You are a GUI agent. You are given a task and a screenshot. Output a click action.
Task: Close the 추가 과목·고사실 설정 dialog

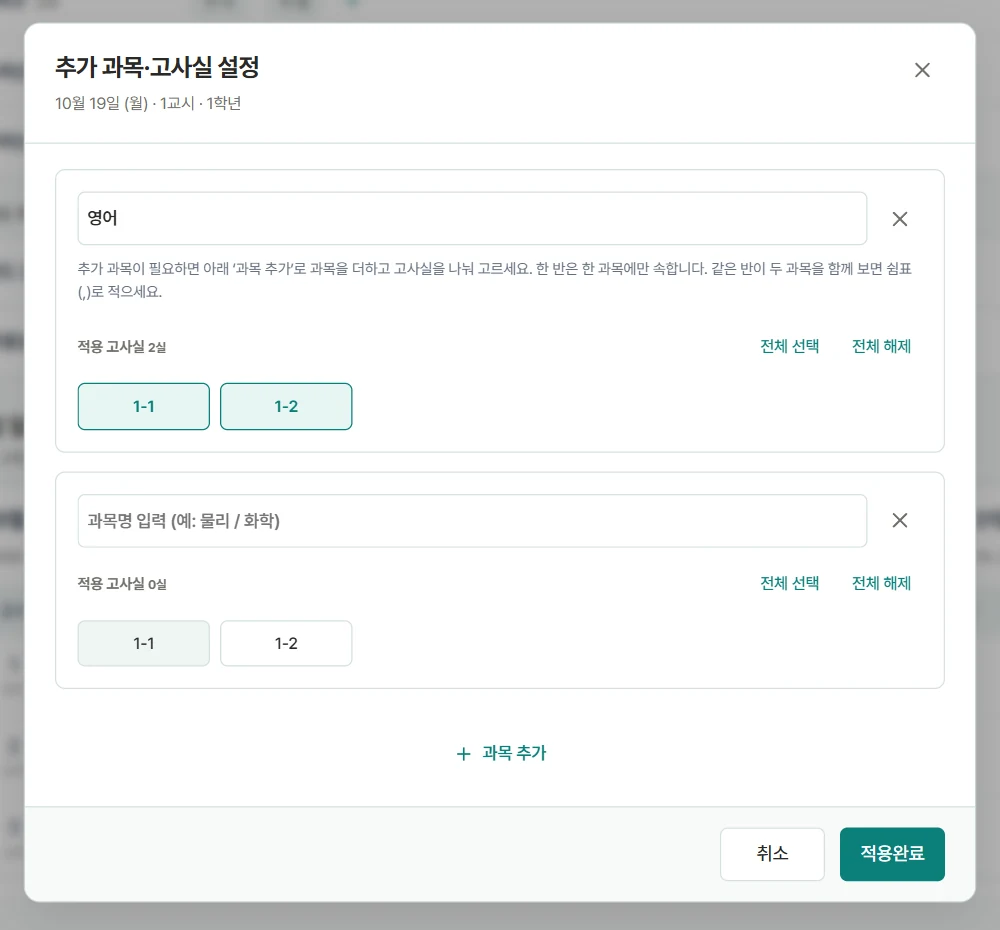922,70
